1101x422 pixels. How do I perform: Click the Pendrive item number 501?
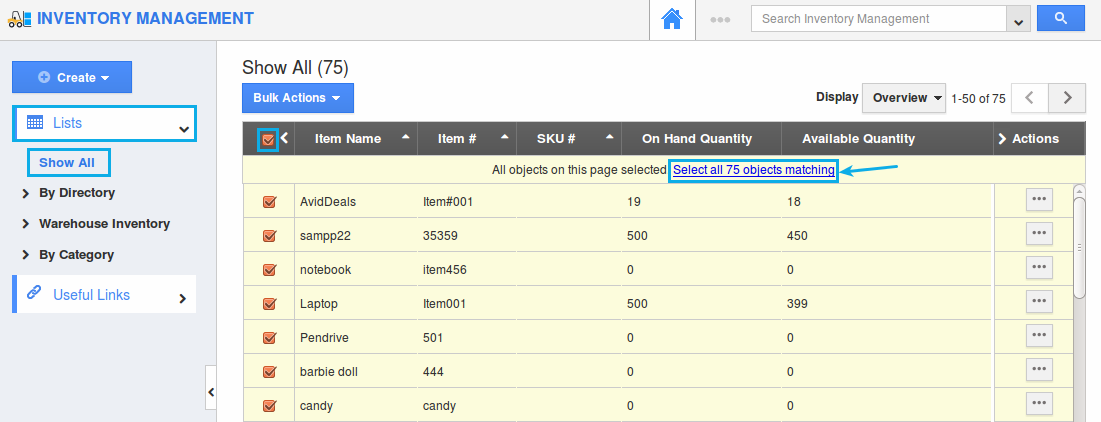pyautogui.click(x=433, y=338)
